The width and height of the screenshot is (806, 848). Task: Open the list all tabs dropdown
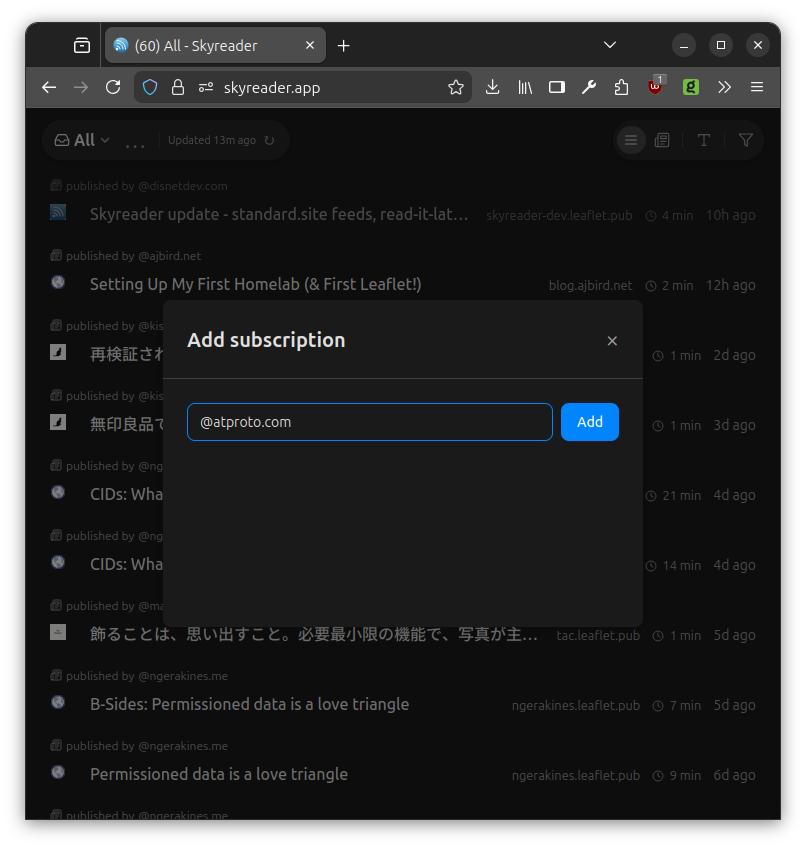610,45
